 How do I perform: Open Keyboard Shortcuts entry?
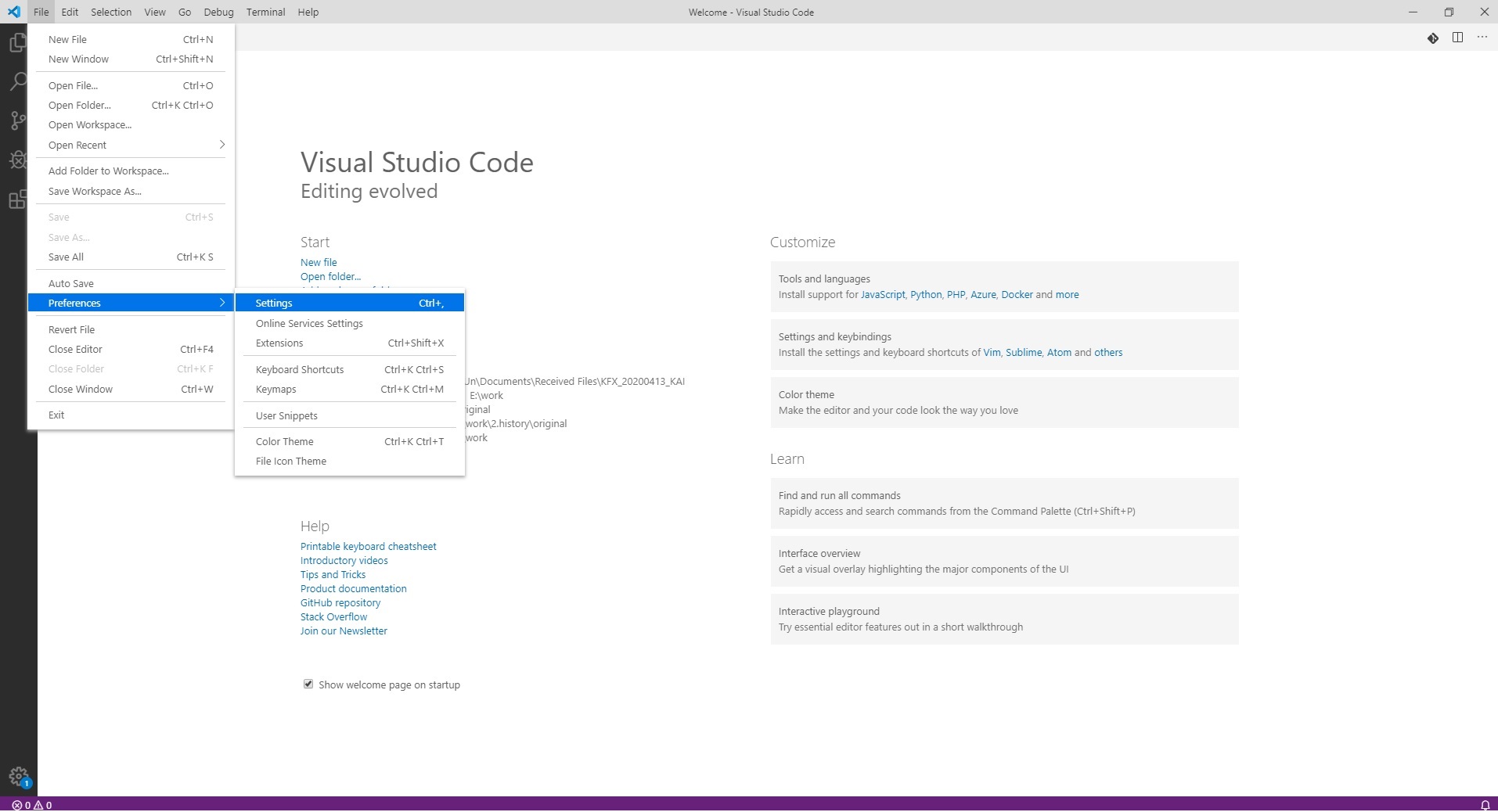(x=350, y=369)
